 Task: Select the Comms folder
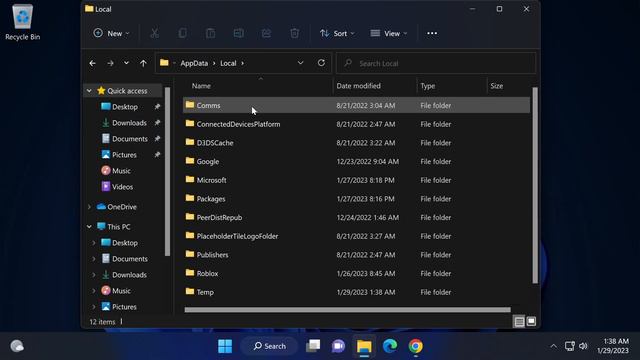pyautogui.click(x=356, y=105)
